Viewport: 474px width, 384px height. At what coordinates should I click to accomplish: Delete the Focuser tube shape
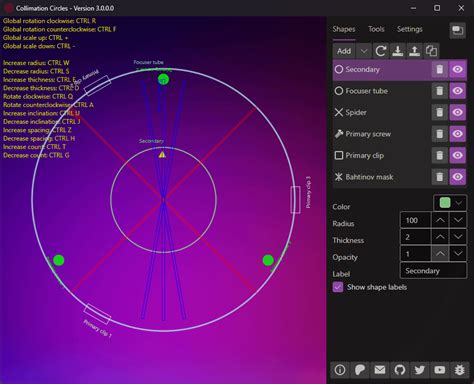[440, 91]
